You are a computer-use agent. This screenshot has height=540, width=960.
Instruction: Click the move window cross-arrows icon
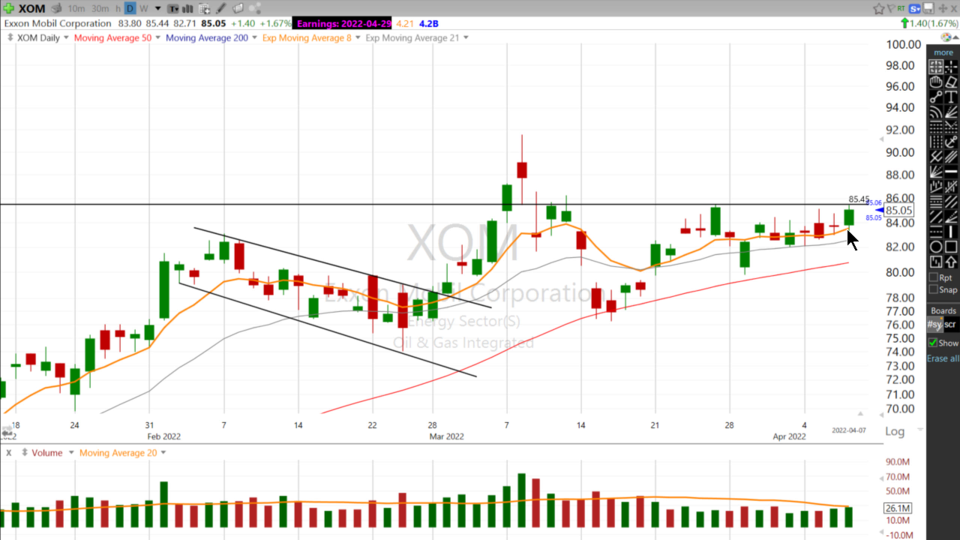[943, 9]
